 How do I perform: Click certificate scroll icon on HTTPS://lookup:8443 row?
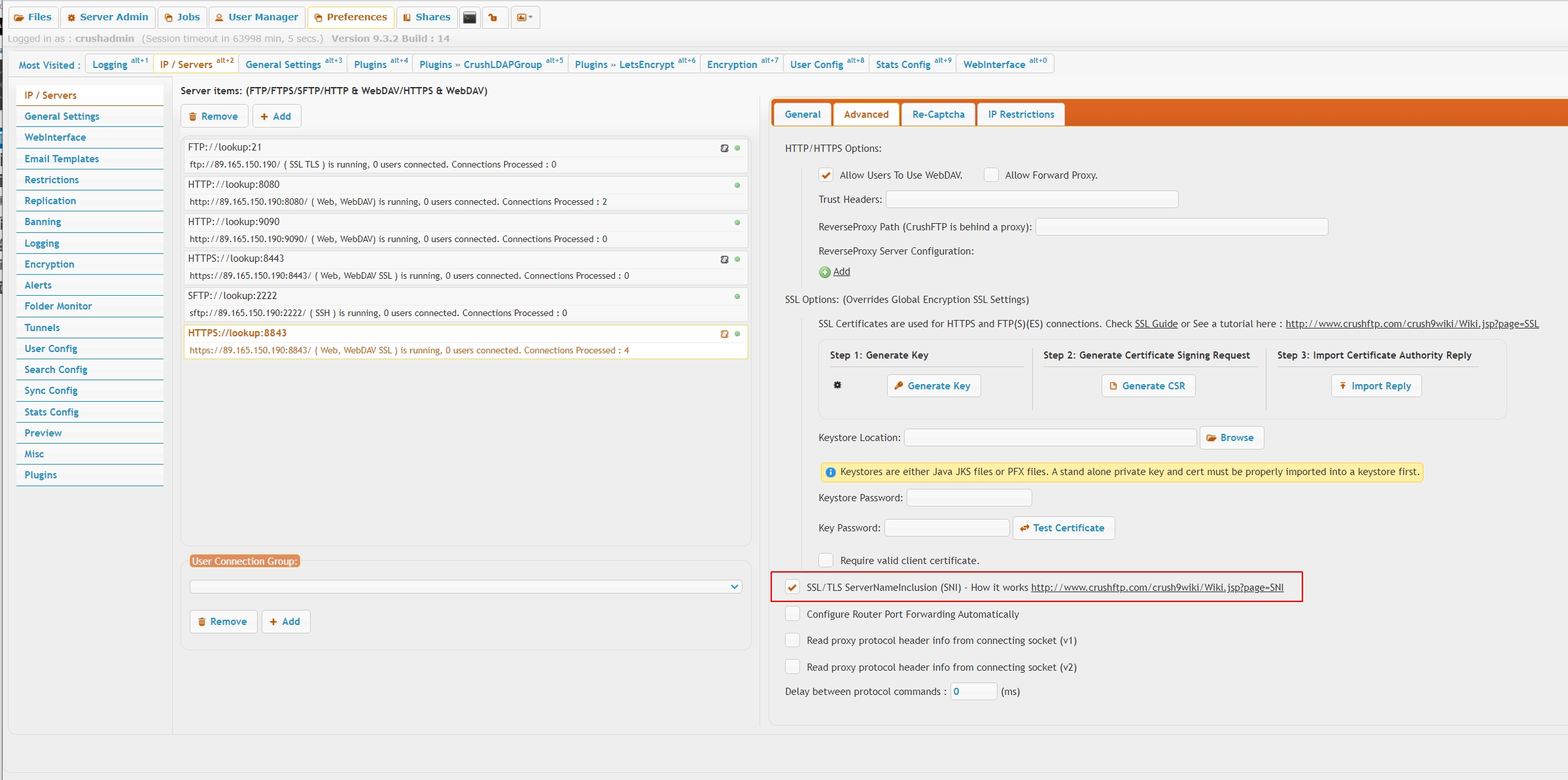(x=724, y=260)
